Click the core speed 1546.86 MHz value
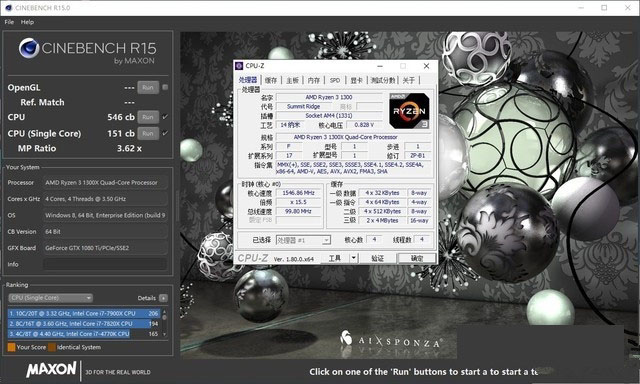640x384 pixels. click(x=298, y=193)
